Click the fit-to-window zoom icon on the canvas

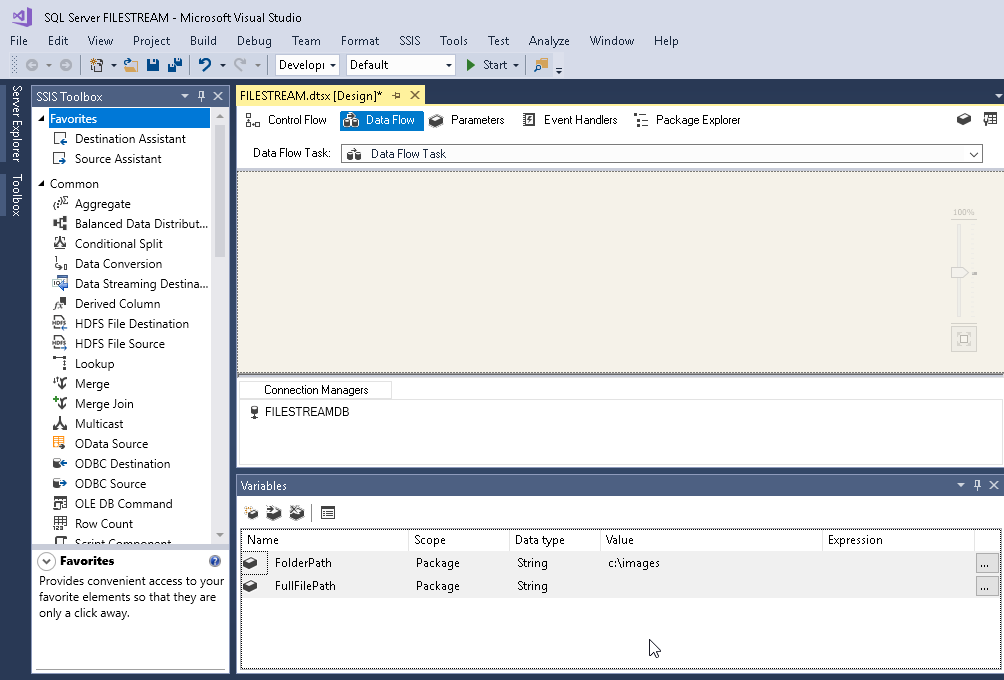coord(964,339)
